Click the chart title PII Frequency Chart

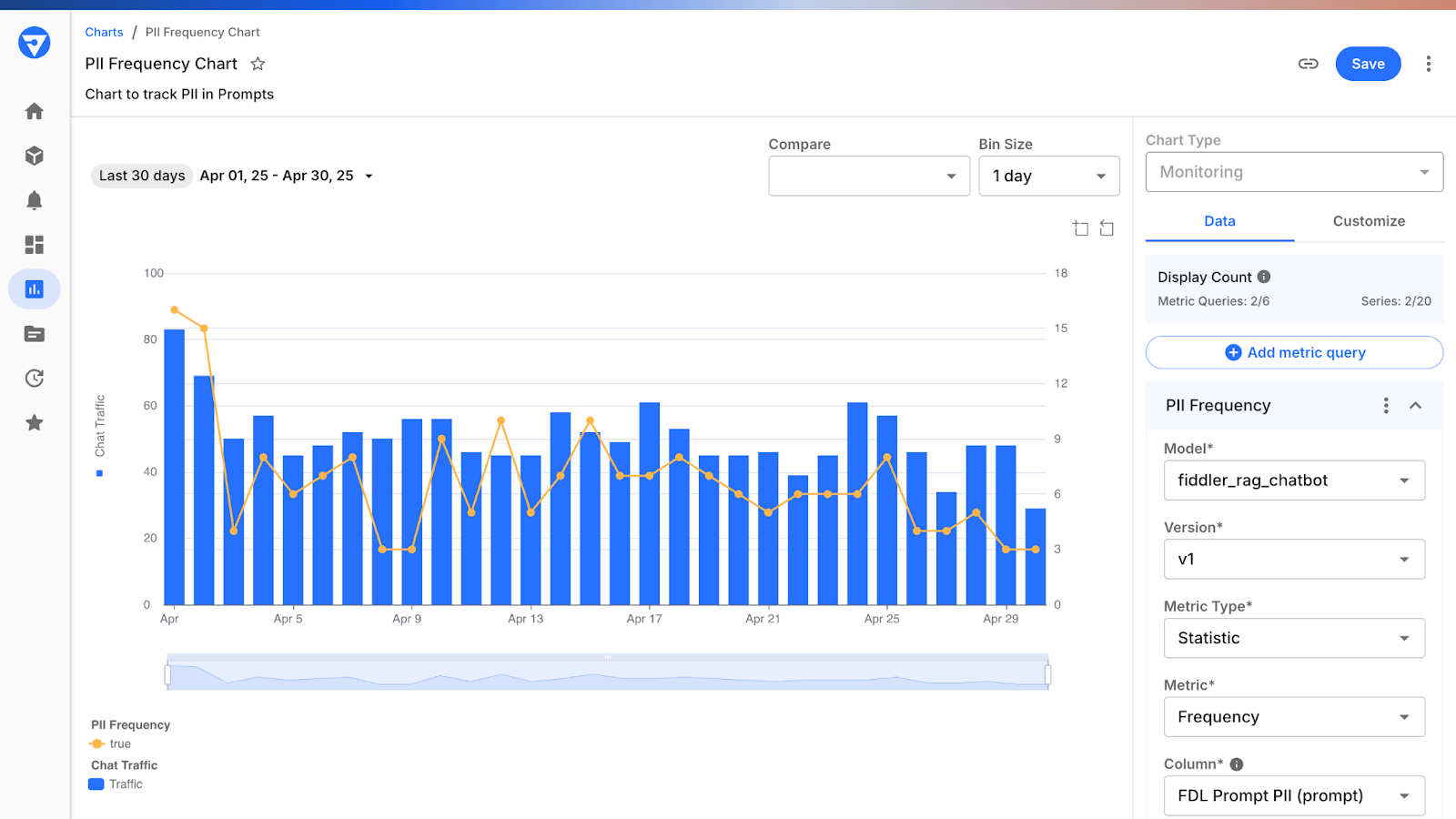161,64
